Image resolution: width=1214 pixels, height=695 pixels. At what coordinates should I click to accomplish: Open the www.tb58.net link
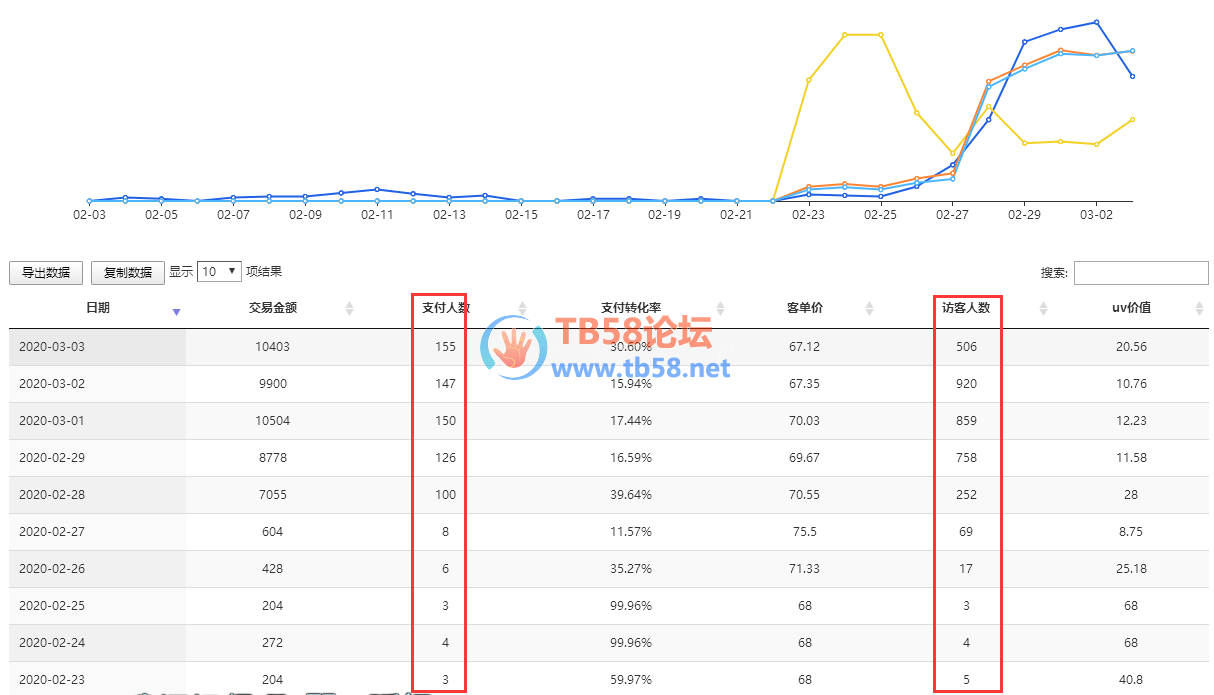point(641,369)
